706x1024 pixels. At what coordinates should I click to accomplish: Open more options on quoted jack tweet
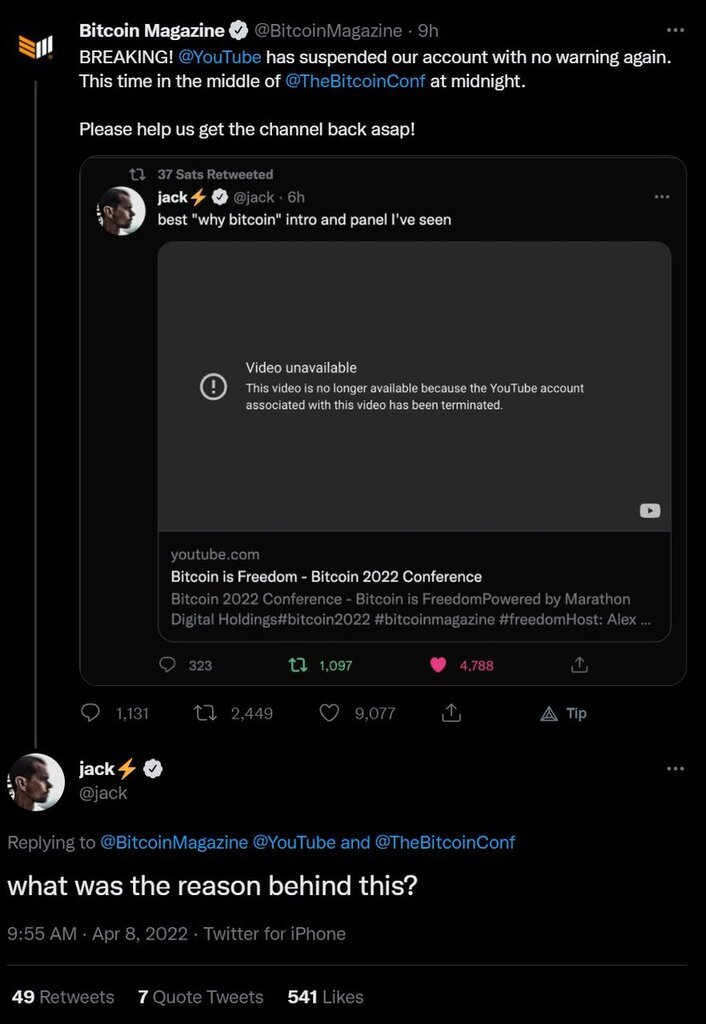pyautogui.click(x=661, y=197)
